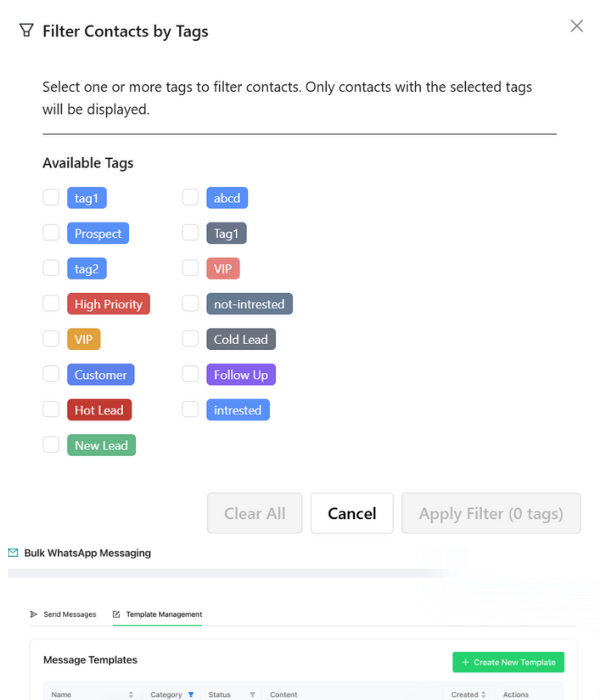Click the envelope icon beside Bulk WhatsApp Messaging
This screenshot has width=600, height=700.
13,553
